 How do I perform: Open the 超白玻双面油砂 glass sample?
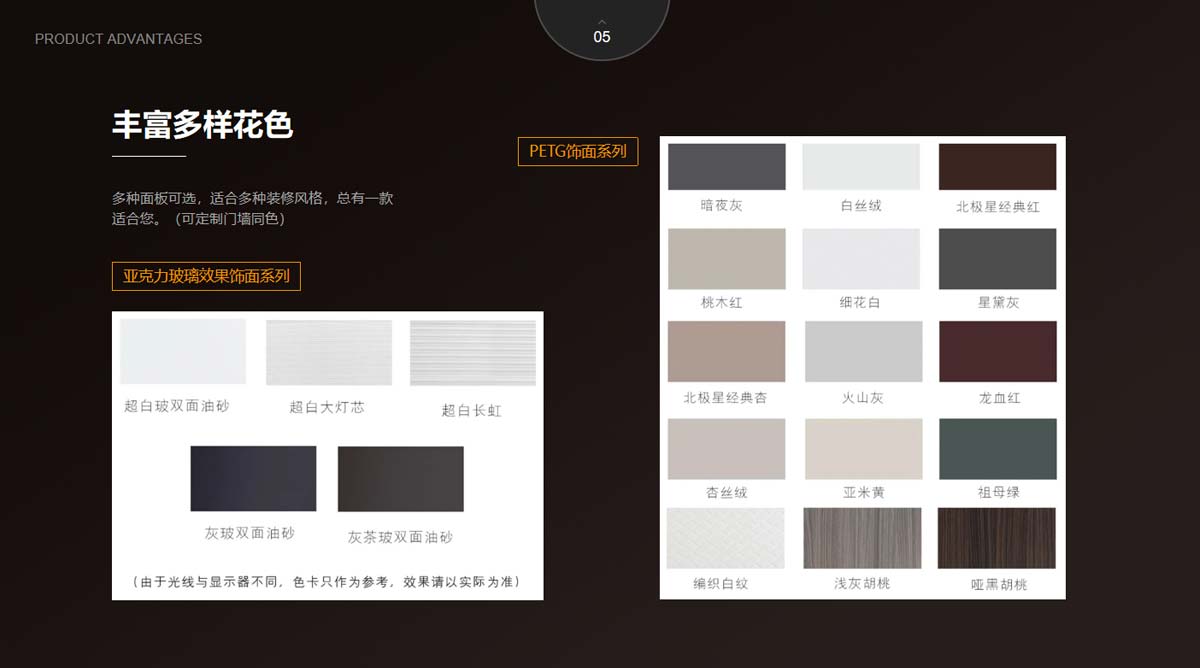pyautogui.click(x=183, y=351)
